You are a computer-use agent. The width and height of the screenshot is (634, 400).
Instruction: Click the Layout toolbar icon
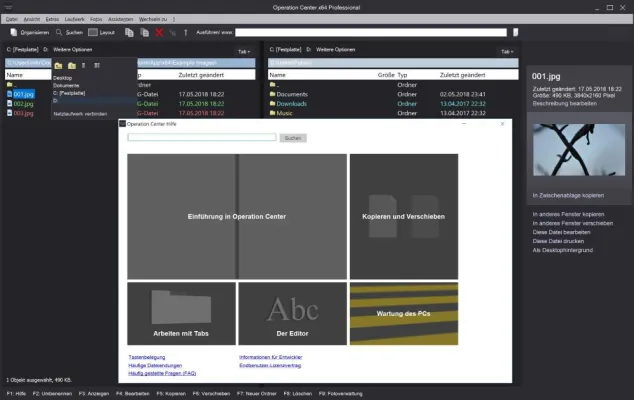pos(93,32)
